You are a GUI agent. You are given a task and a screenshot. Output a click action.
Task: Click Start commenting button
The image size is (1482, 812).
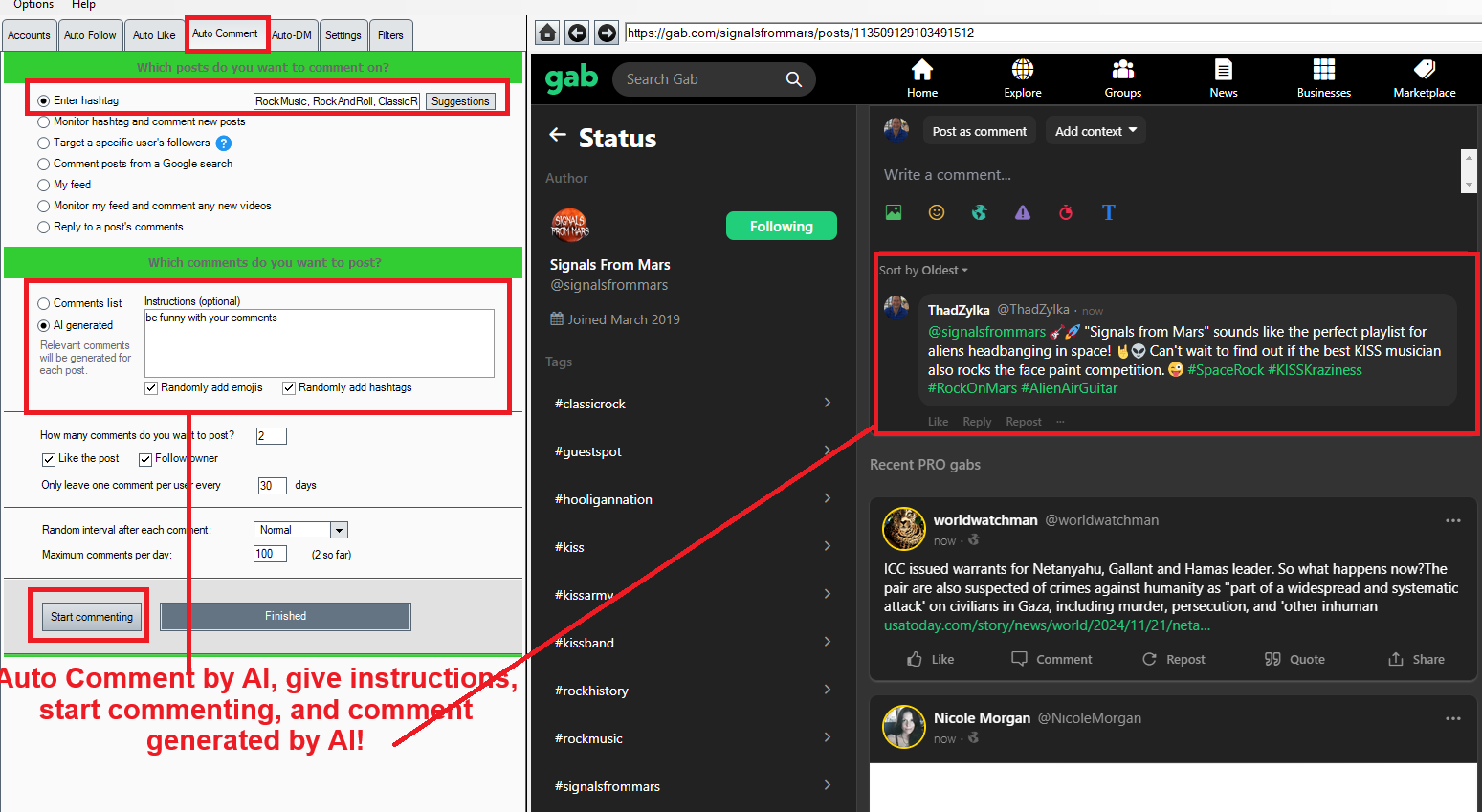point(92,617)
